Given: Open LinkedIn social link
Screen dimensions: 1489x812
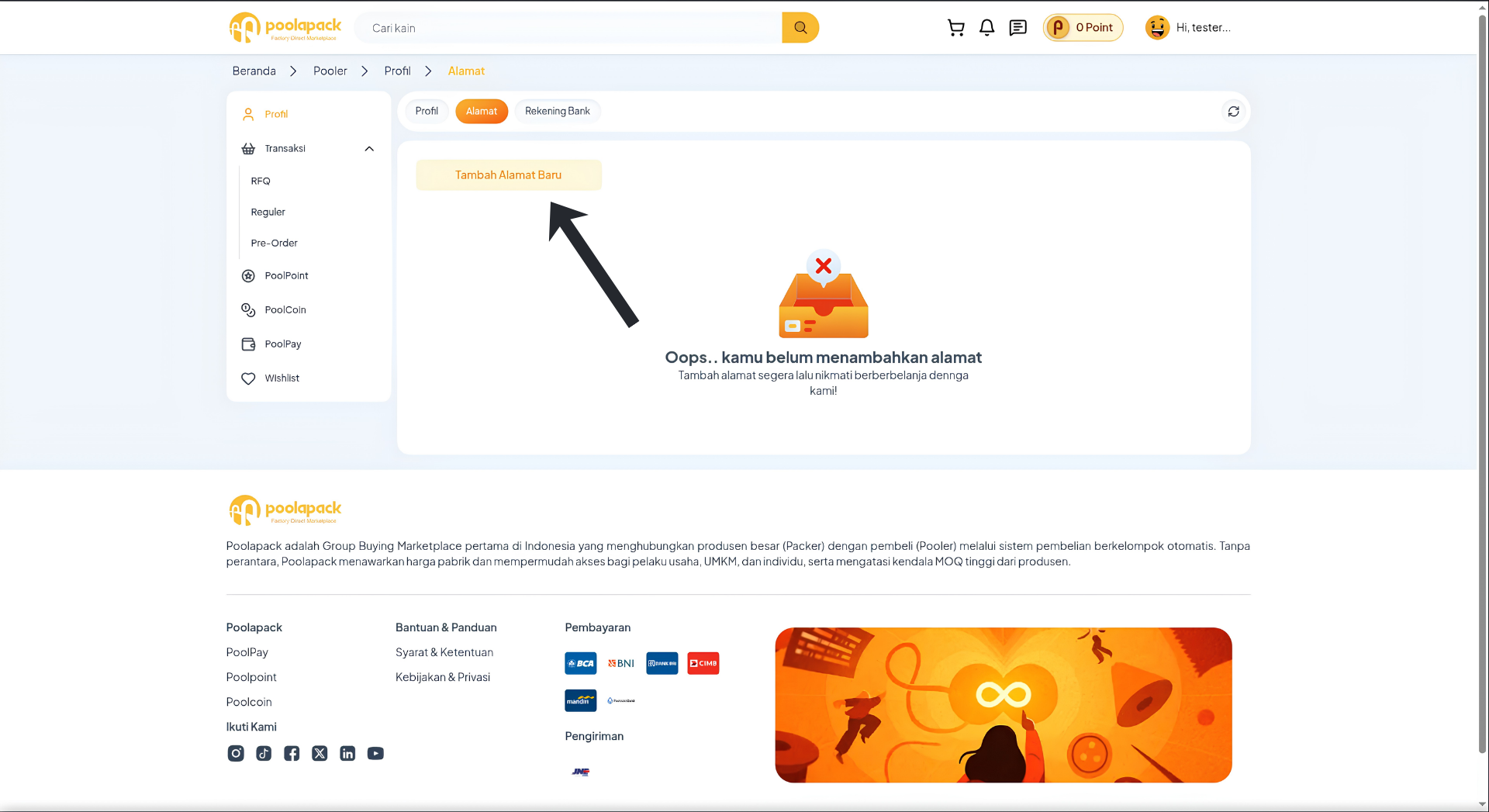Looking at the screenshot, I should tap(347, 753).
